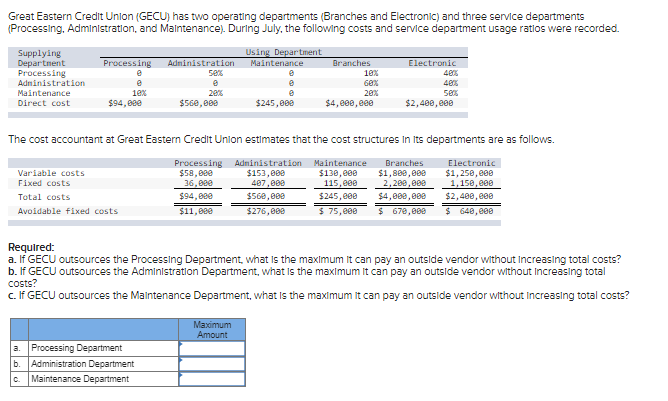
Task: Click Processing fixed cost 36,000
Action: 198,183
